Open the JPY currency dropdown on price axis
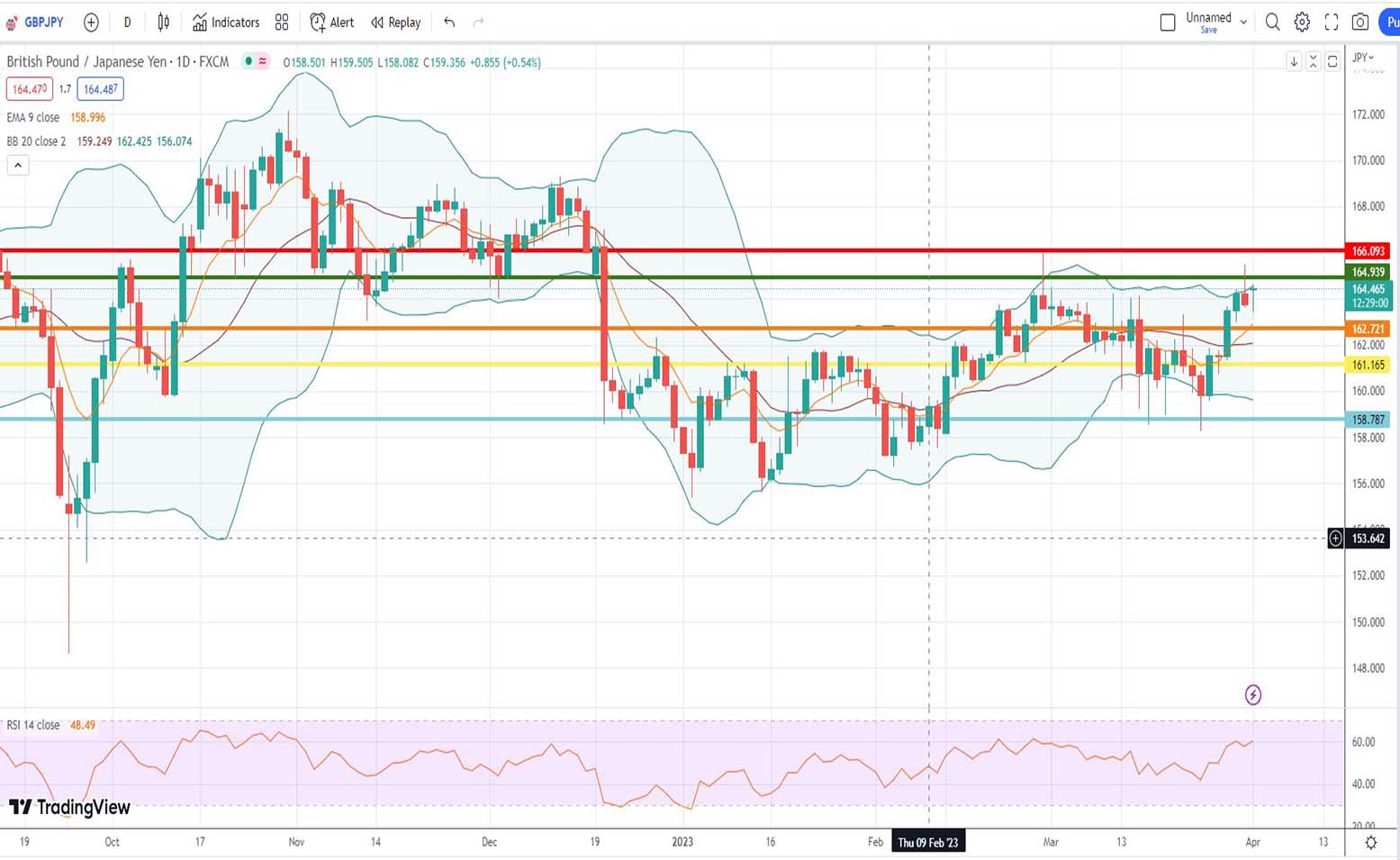1400x860 pixels. pos(1363,58)
